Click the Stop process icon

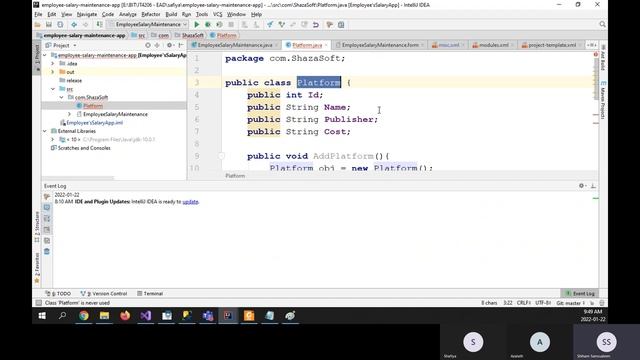[231, 24]
